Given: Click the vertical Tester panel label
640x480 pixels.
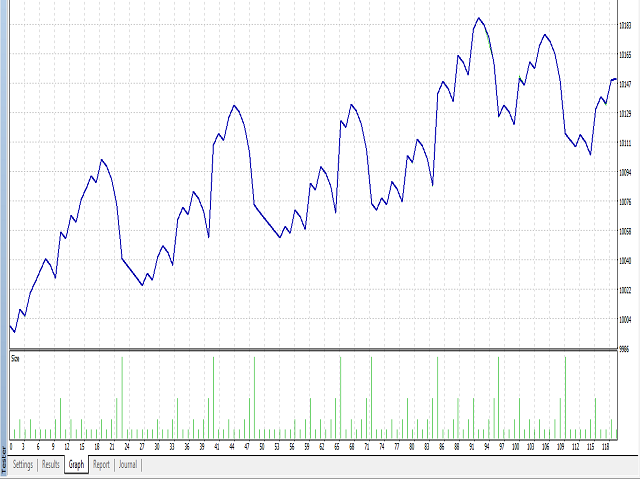Looking at the screenshot, I should pos(4,461).
